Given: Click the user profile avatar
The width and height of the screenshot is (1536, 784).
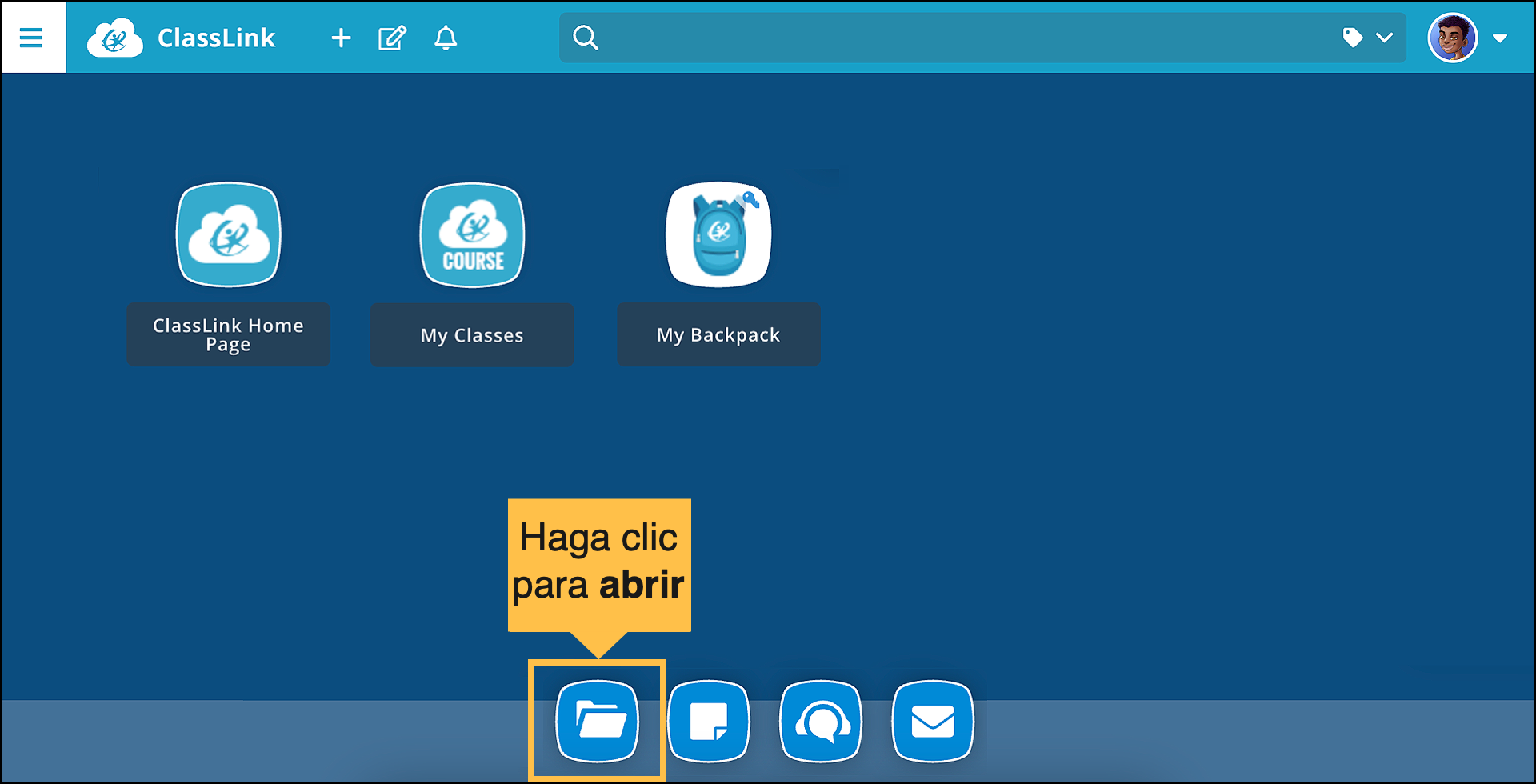Looking at the screenshot, I should tap(1452, 38).
